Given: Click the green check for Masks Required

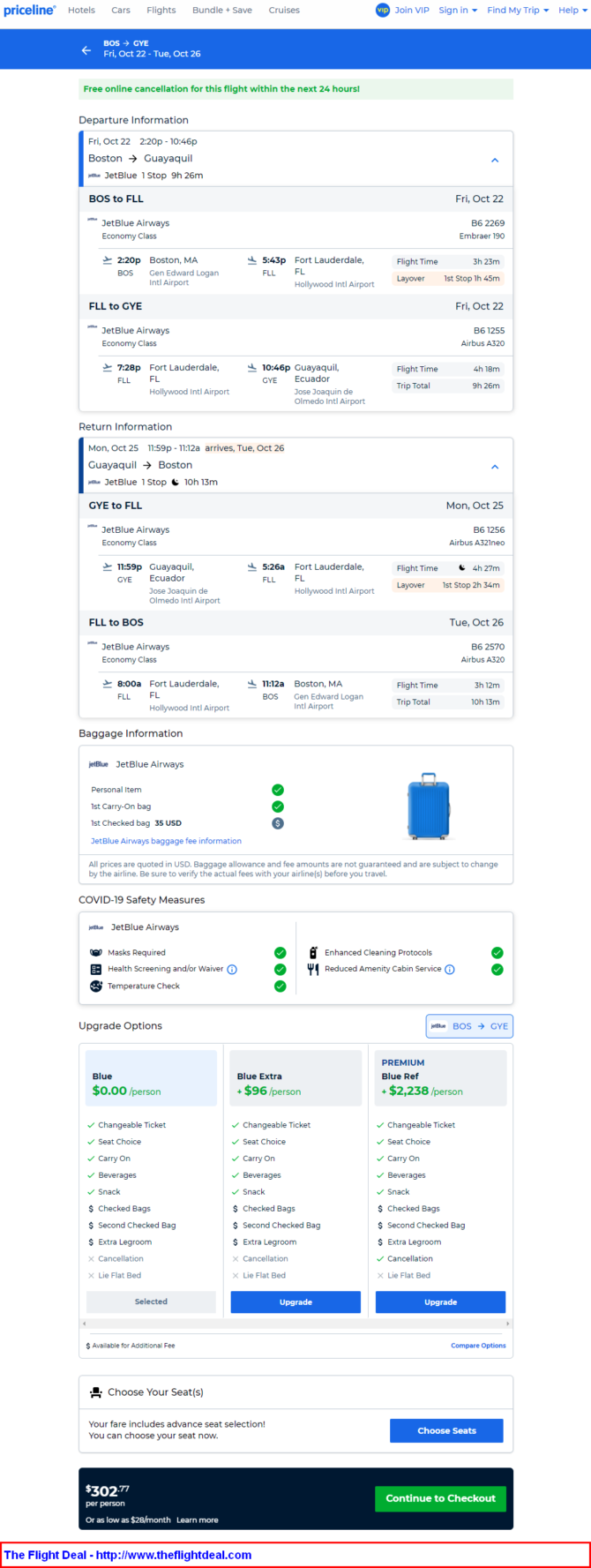Looking at the screenshot, I should [281, 953].
